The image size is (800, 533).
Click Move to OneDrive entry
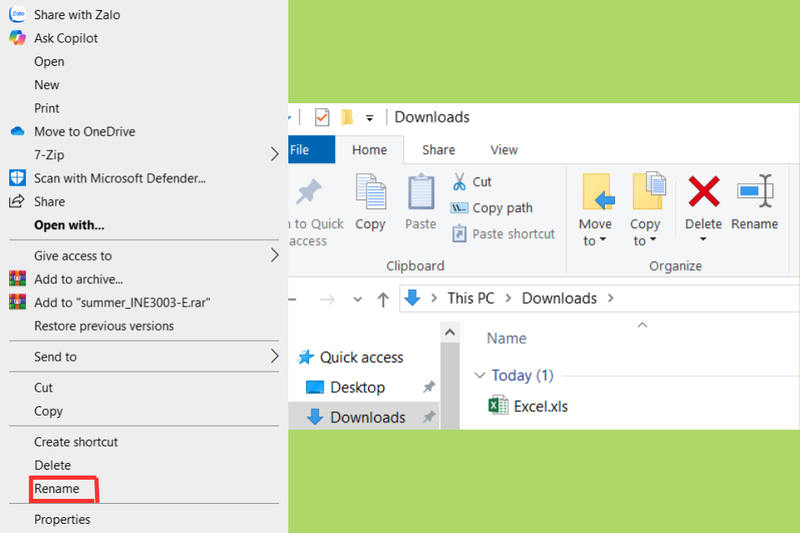[x=85, y=132]
